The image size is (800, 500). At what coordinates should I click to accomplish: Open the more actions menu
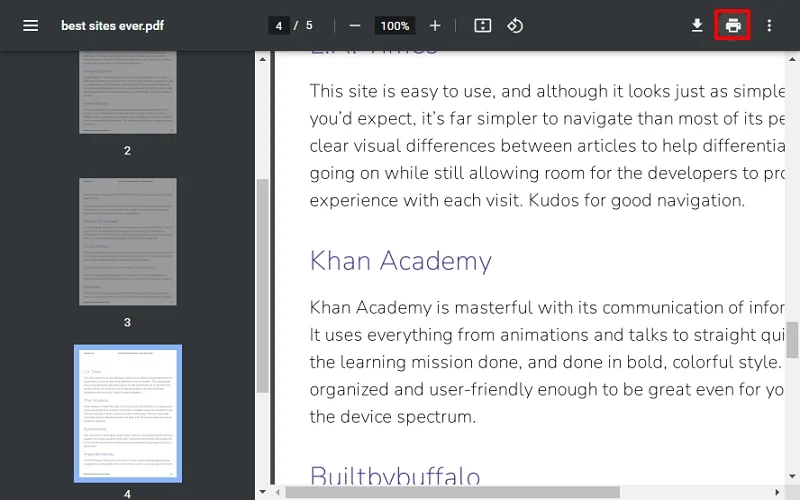[x=769, y=25]
